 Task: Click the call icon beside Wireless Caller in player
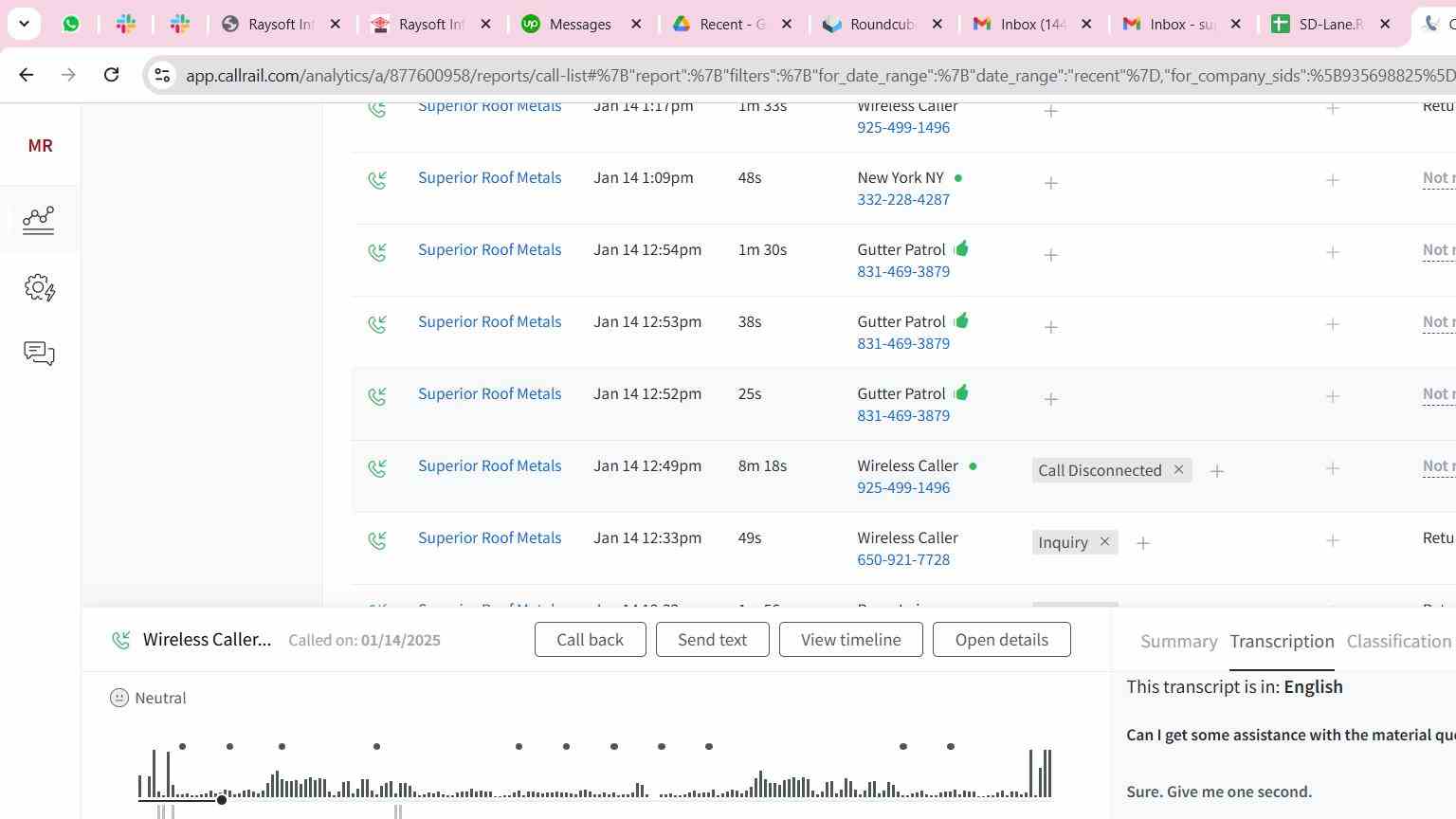(120, 641)
